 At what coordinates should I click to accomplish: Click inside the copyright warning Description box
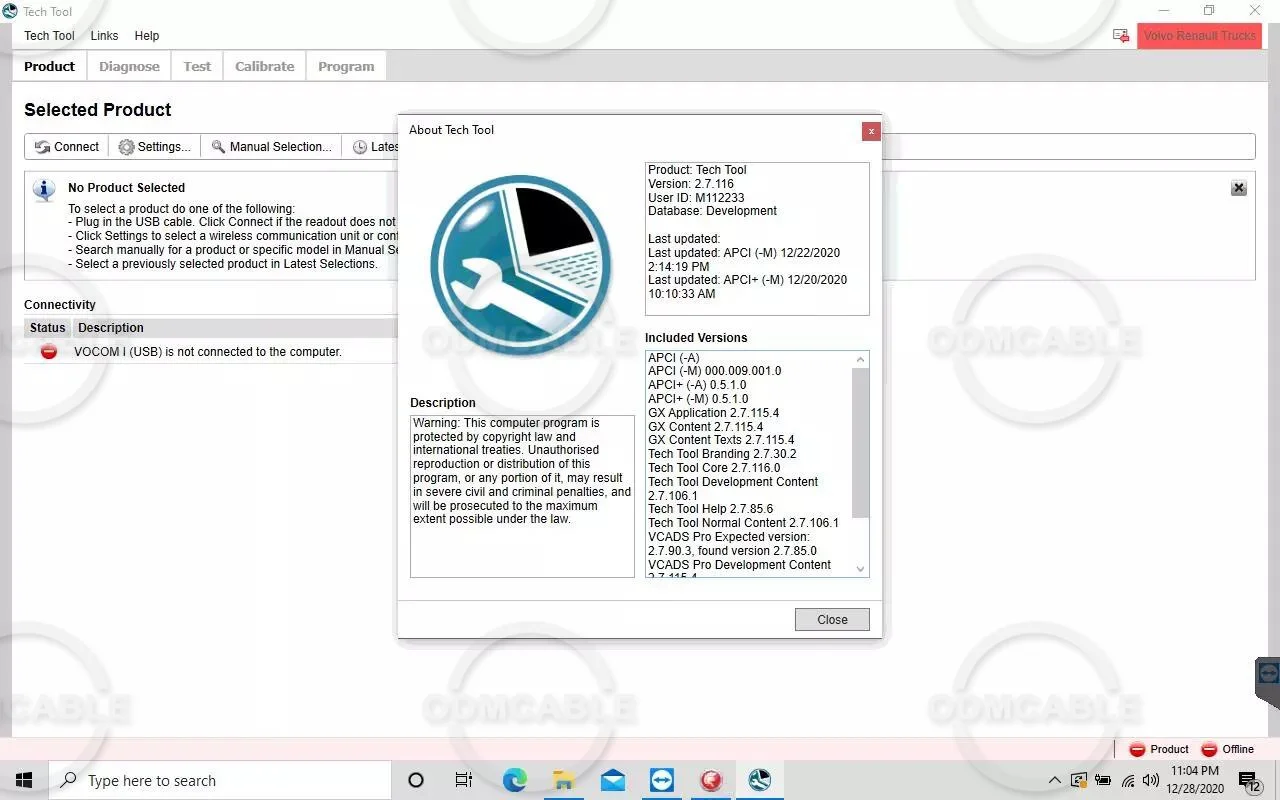522,496
